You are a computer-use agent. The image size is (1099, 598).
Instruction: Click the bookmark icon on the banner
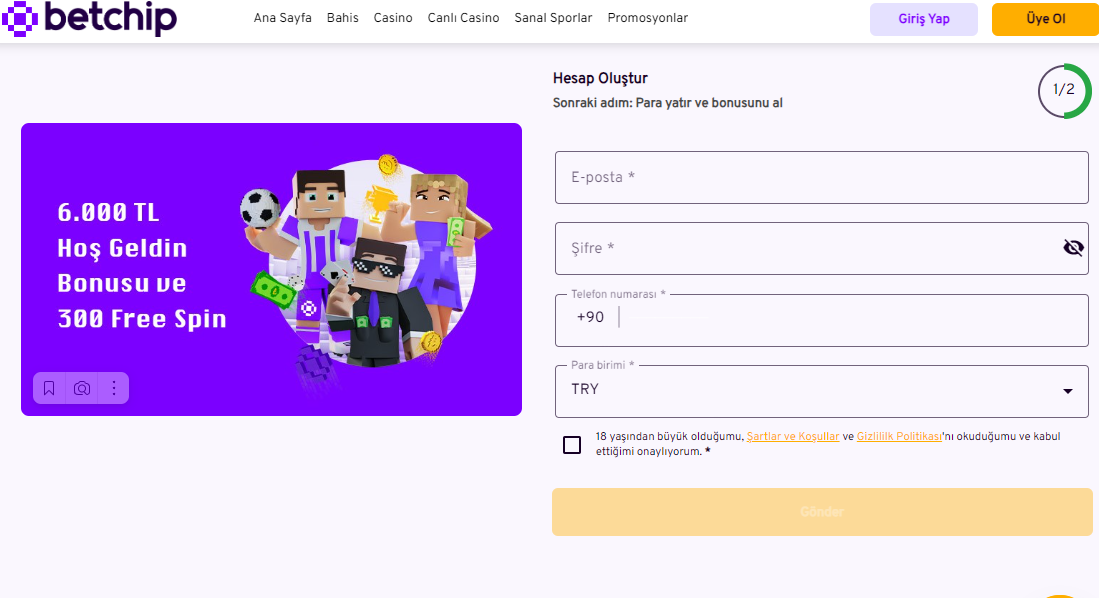(x=49, y=388)
